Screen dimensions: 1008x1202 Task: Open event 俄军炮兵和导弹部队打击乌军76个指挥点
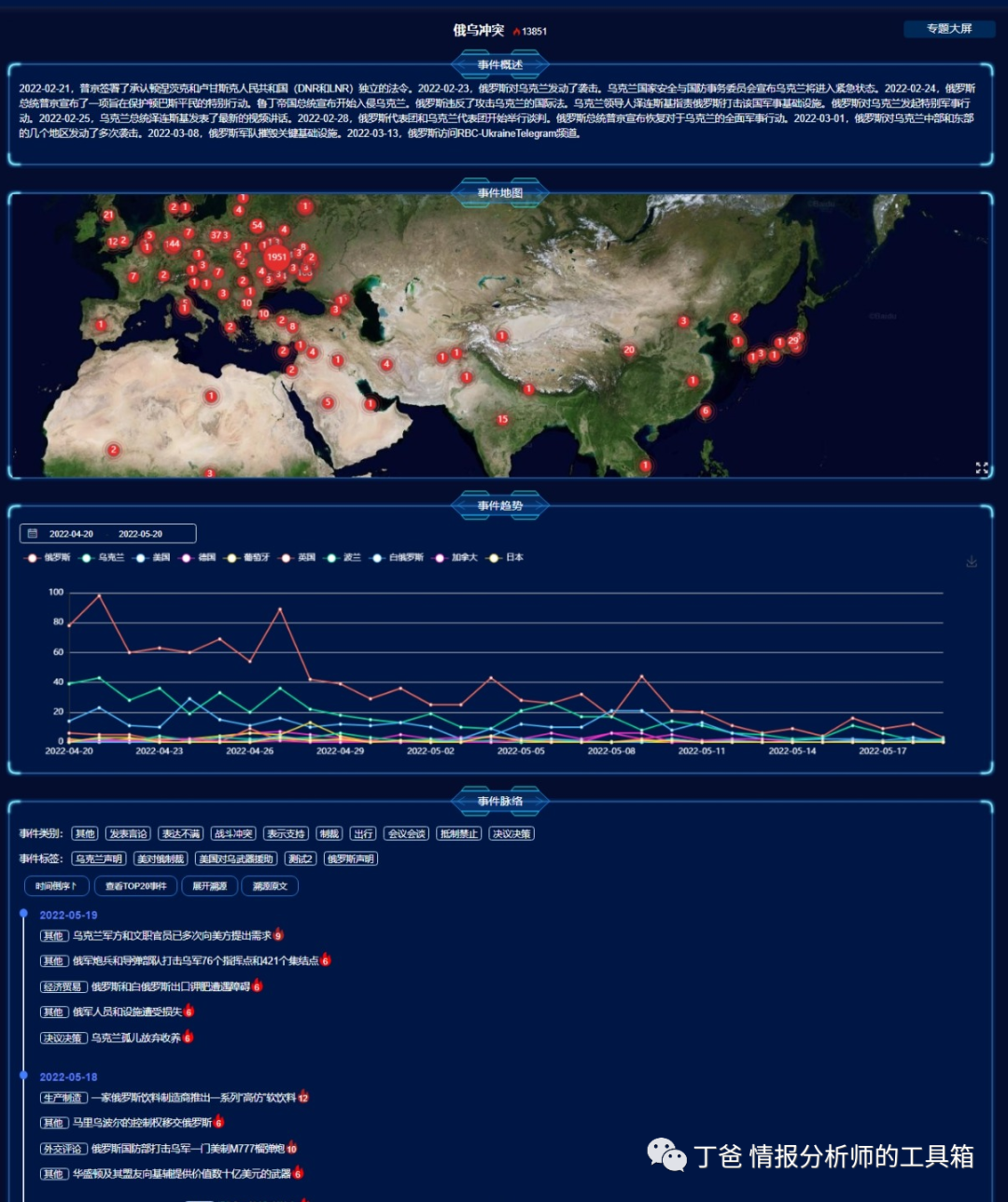(x=195, y=960)
